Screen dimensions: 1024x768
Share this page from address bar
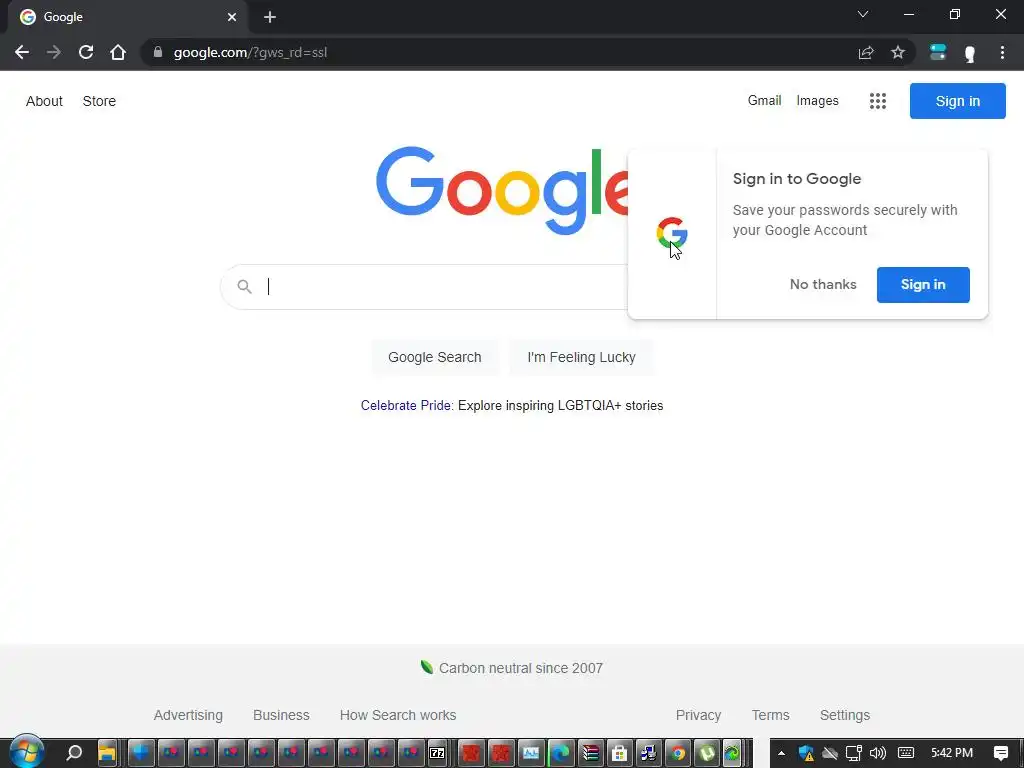pos(866,52)
